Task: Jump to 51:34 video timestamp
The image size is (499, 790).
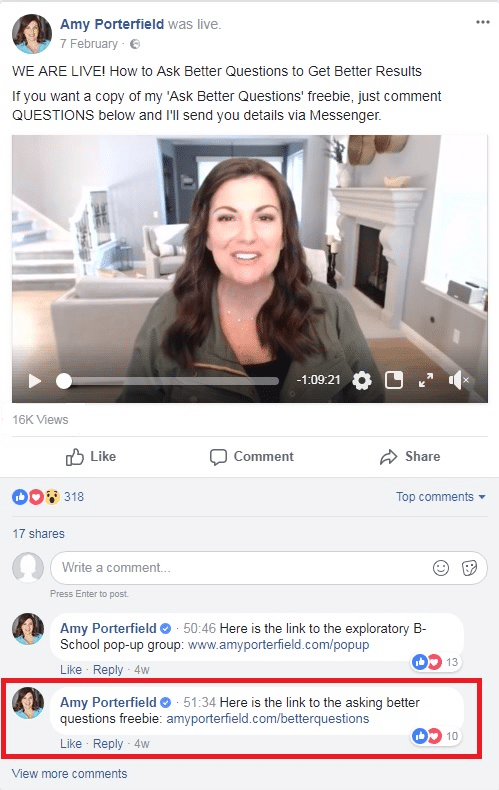Action: (200, 702)
